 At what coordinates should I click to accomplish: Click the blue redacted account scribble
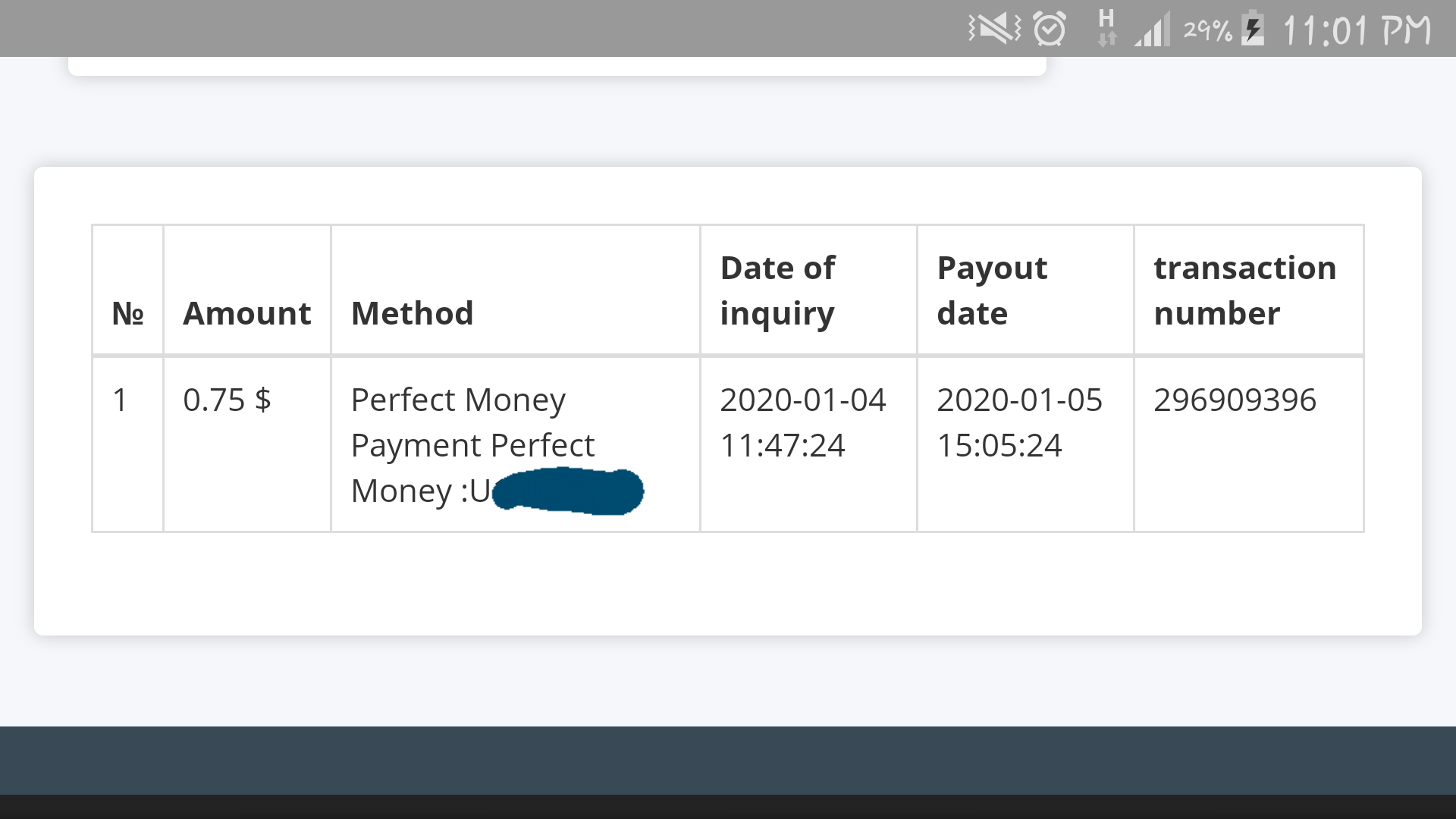[x=568, y=491]
